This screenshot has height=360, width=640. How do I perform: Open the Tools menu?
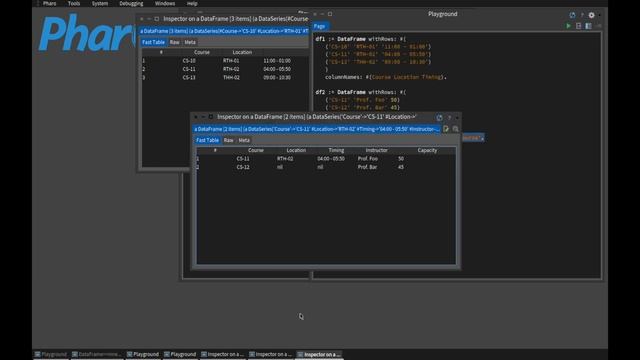(74, 3)
